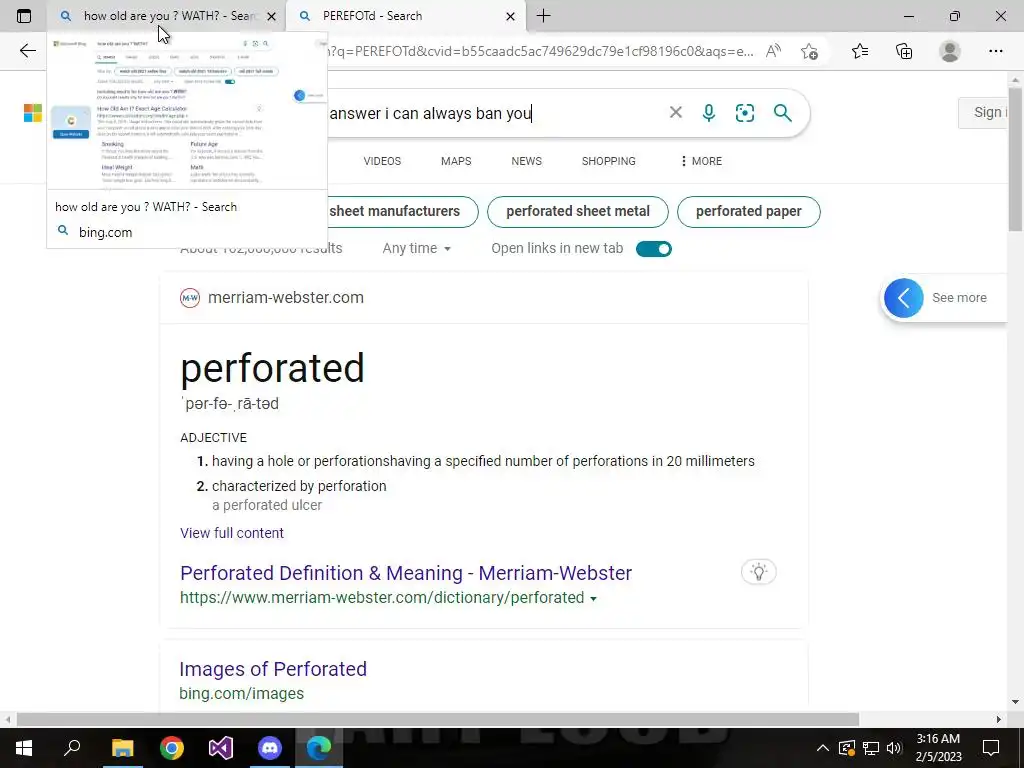1024x768 pixels.
Task: Go back using the browser back arrow
Action: coord(27,51)
